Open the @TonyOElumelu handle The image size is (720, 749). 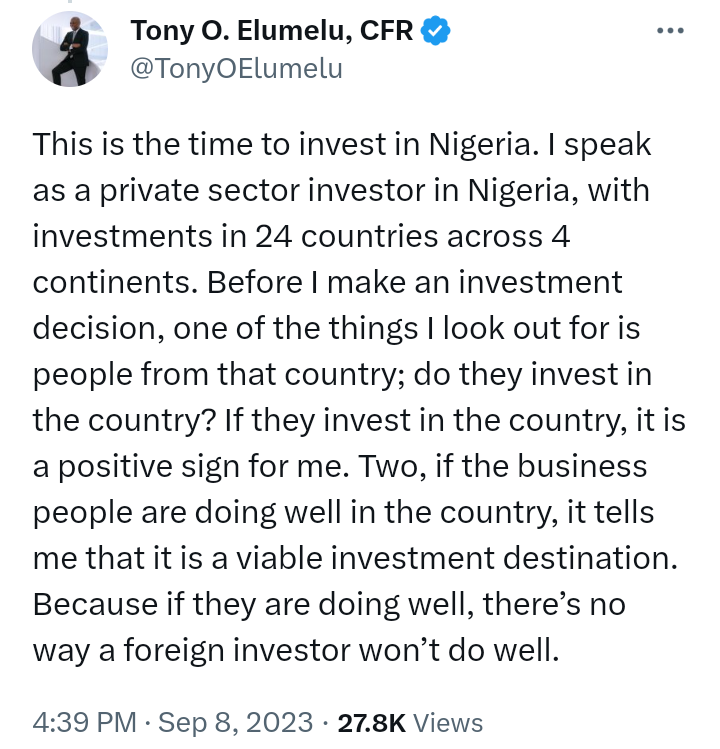pos(236,68)
